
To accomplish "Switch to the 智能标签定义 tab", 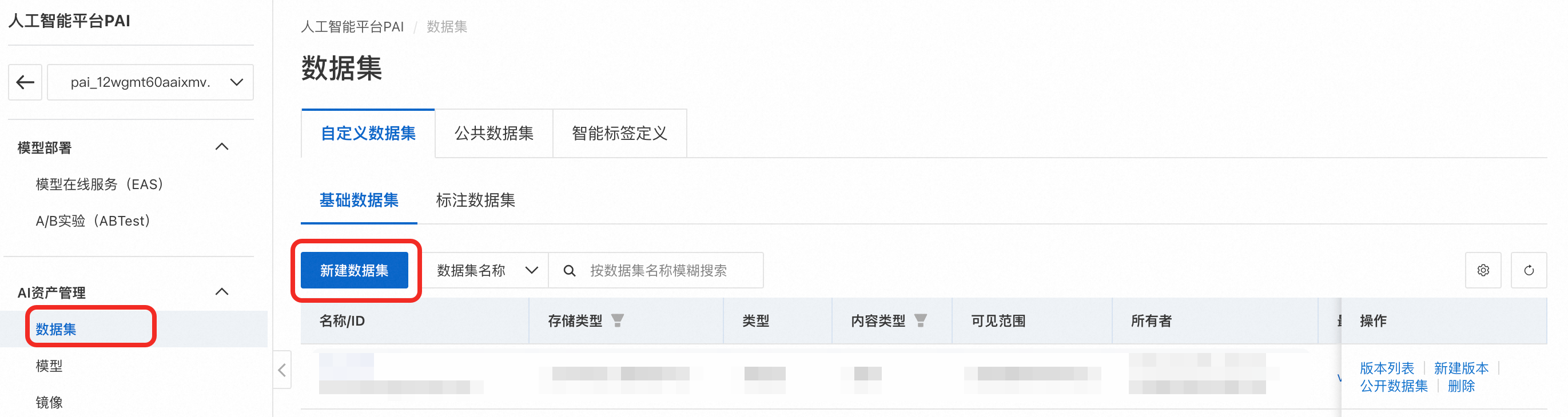I will 619,134.
